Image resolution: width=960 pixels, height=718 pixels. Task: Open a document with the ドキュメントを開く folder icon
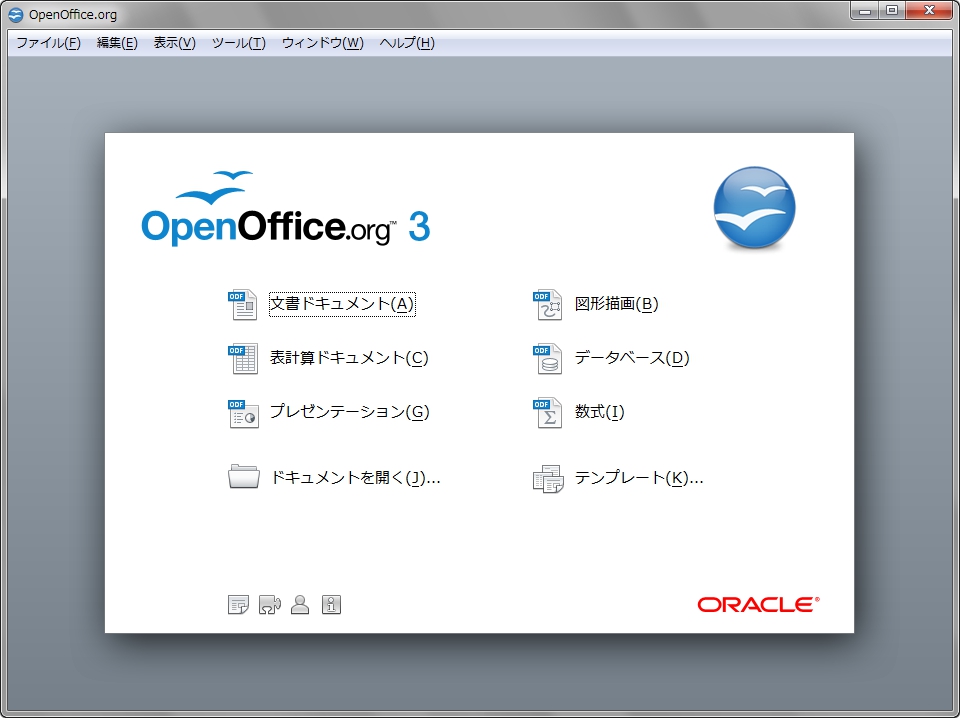pyautogui.click(x=238, y=477)
